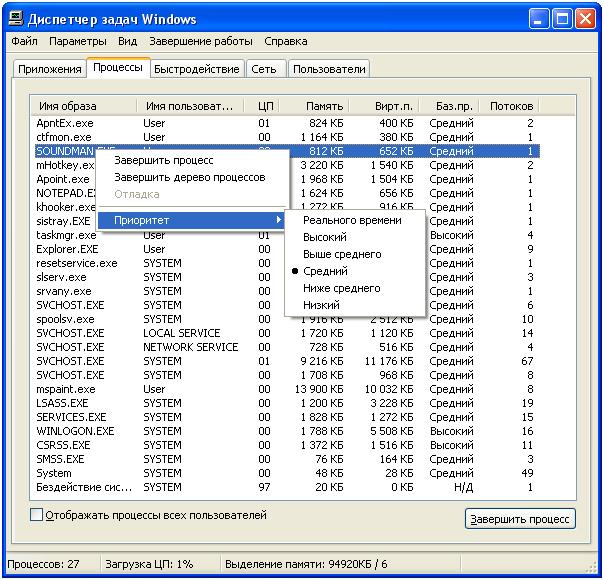Select the mspaint.exe process row
The width and height of the screenshot is (604, 580).
click(287, 389)
